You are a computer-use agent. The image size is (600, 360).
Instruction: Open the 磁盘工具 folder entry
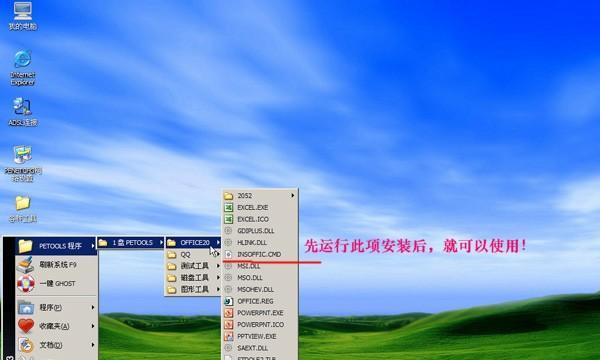(x=193, y=278)
